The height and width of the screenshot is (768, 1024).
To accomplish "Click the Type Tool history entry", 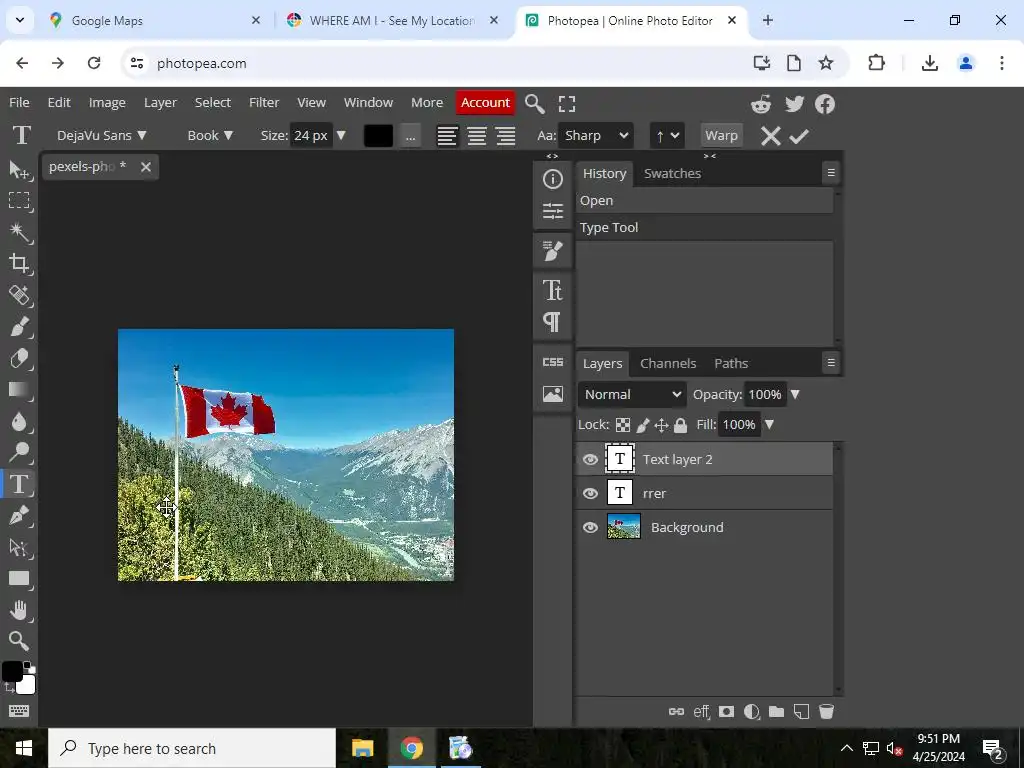I will 705,228.
